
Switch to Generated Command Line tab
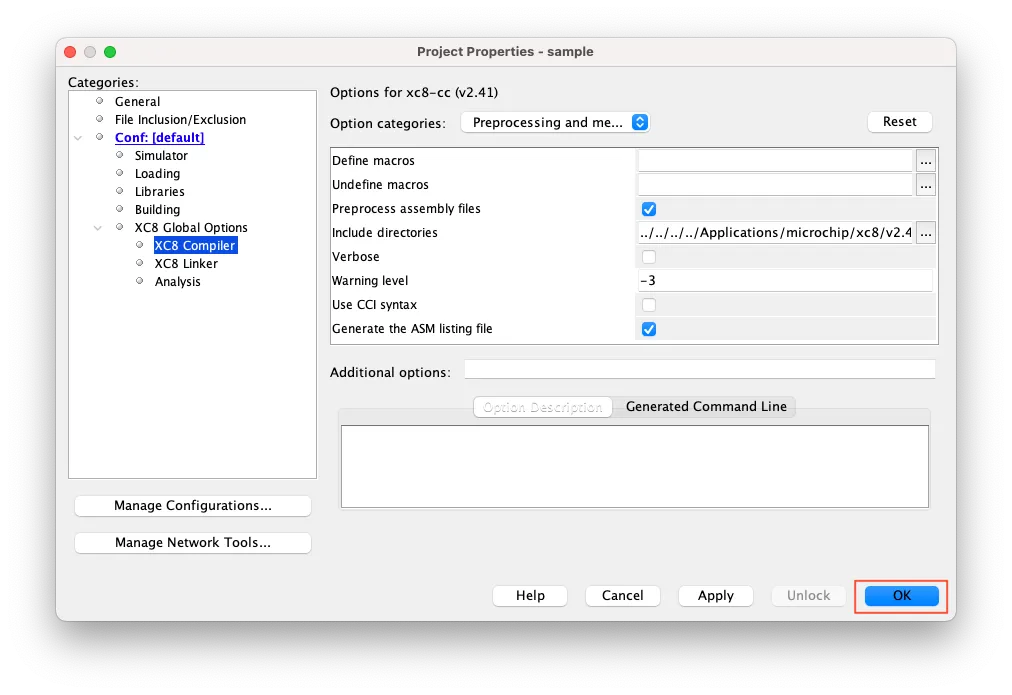coord(705,407)
